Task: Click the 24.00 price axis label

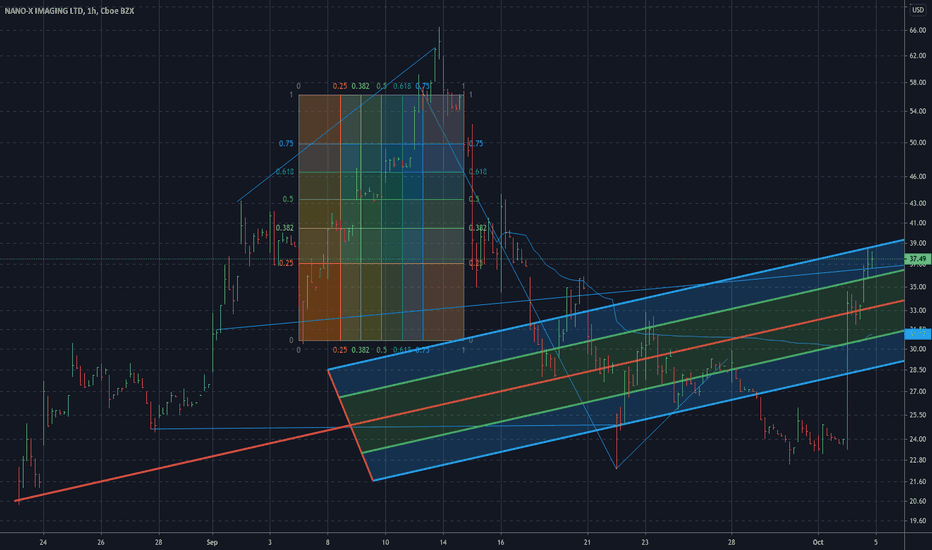Action: 917,439
